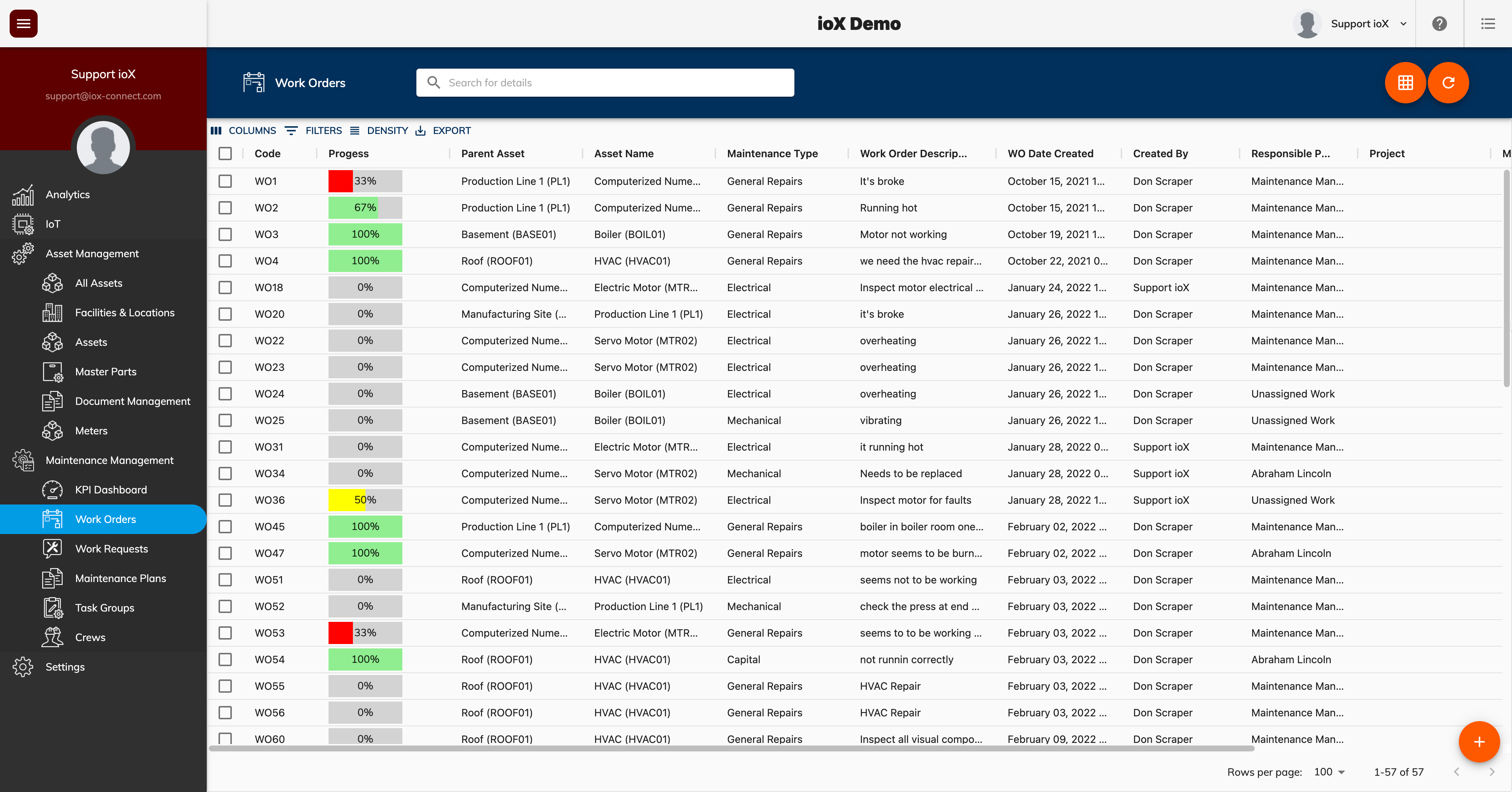
Task: Click the Master Parts icon
Action: click(x=52, y=371)
